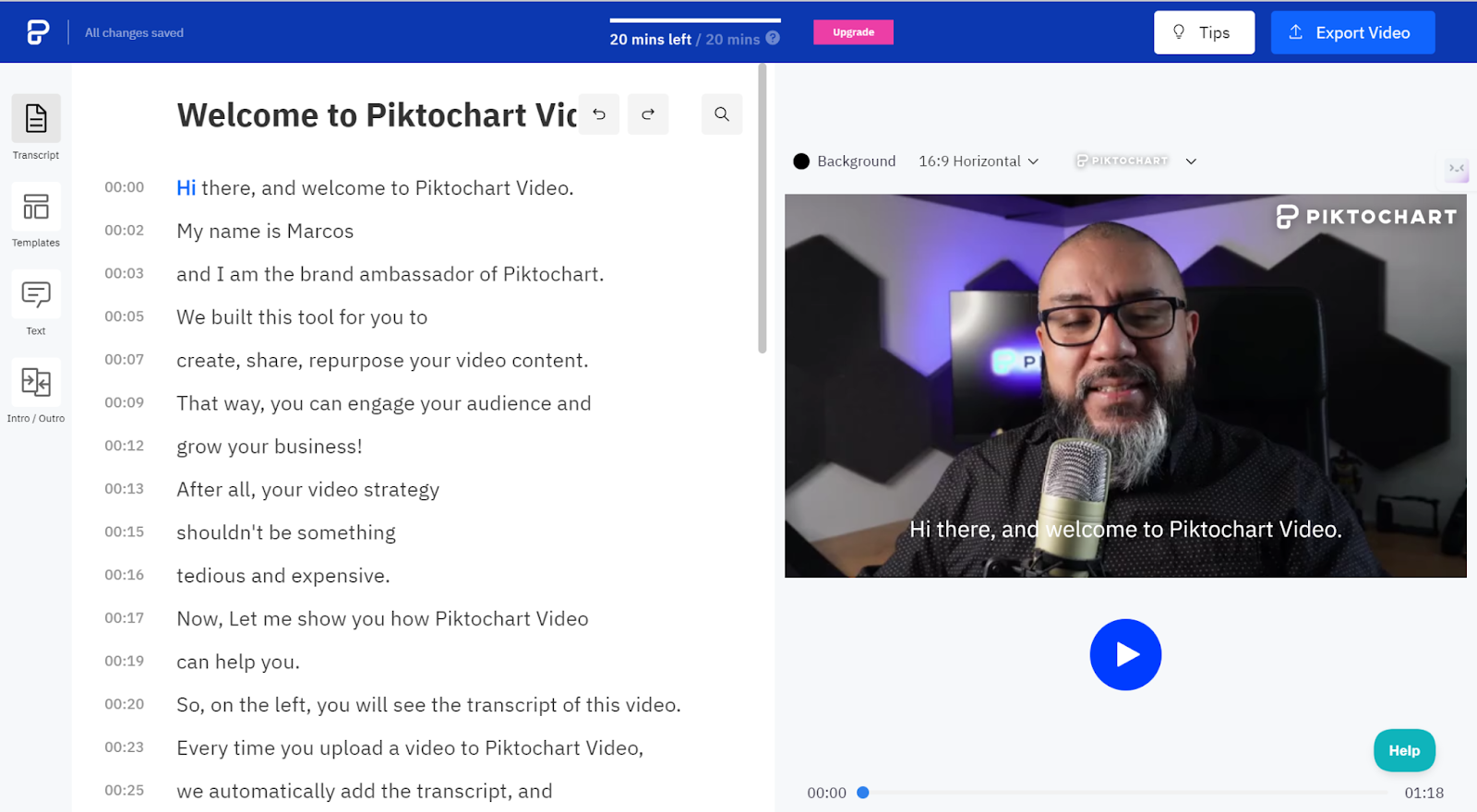The height and width of the screenshot is (812, 1477).
Task: Redo the last edit
Action: [x=648, y=114]
